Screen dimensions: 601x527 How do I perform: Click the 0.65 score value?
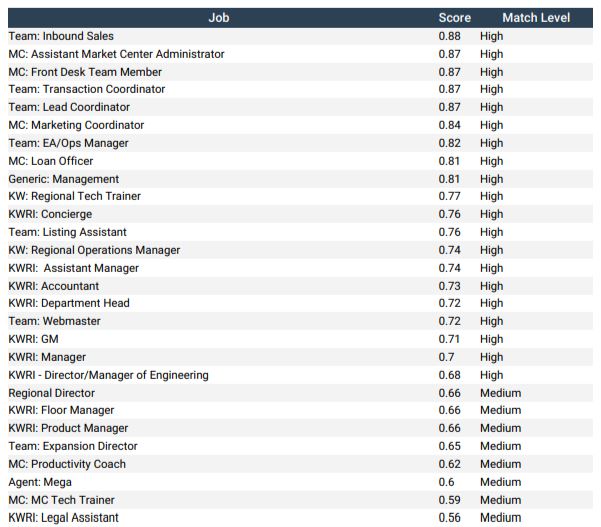[449, 446]
